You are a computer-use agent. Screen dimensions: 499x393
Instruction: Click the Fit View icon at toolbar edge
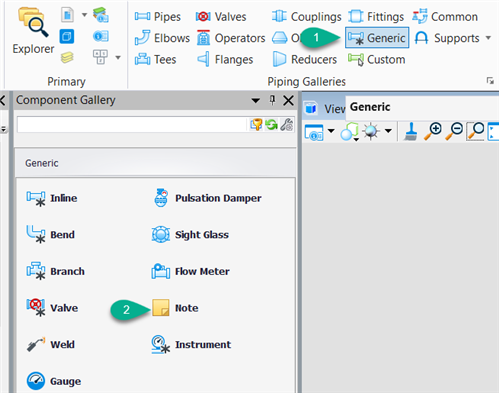click(494, 131)
